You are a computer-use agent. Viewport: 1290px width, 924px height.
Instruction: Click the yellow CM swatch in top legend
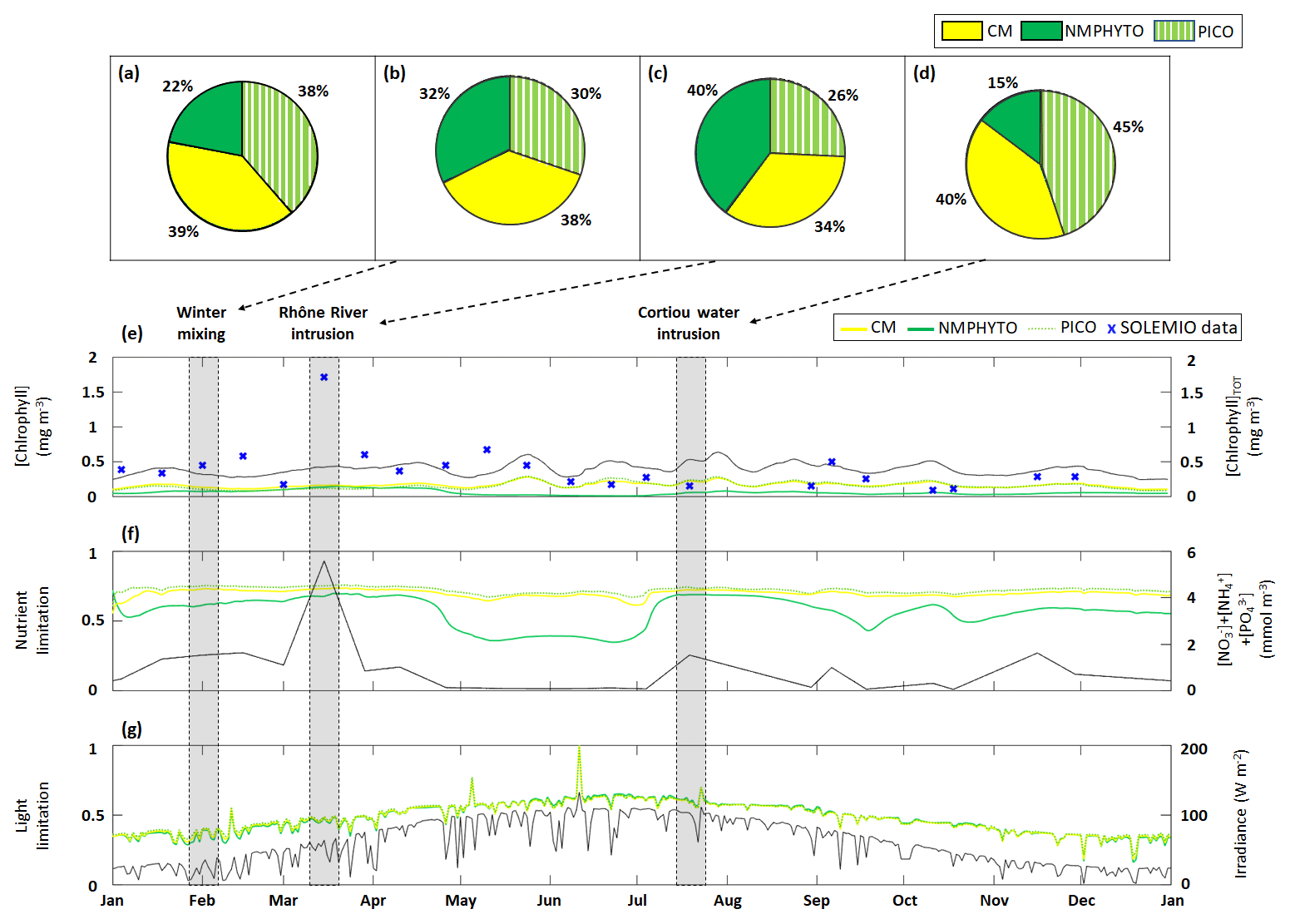click(961, 32)
